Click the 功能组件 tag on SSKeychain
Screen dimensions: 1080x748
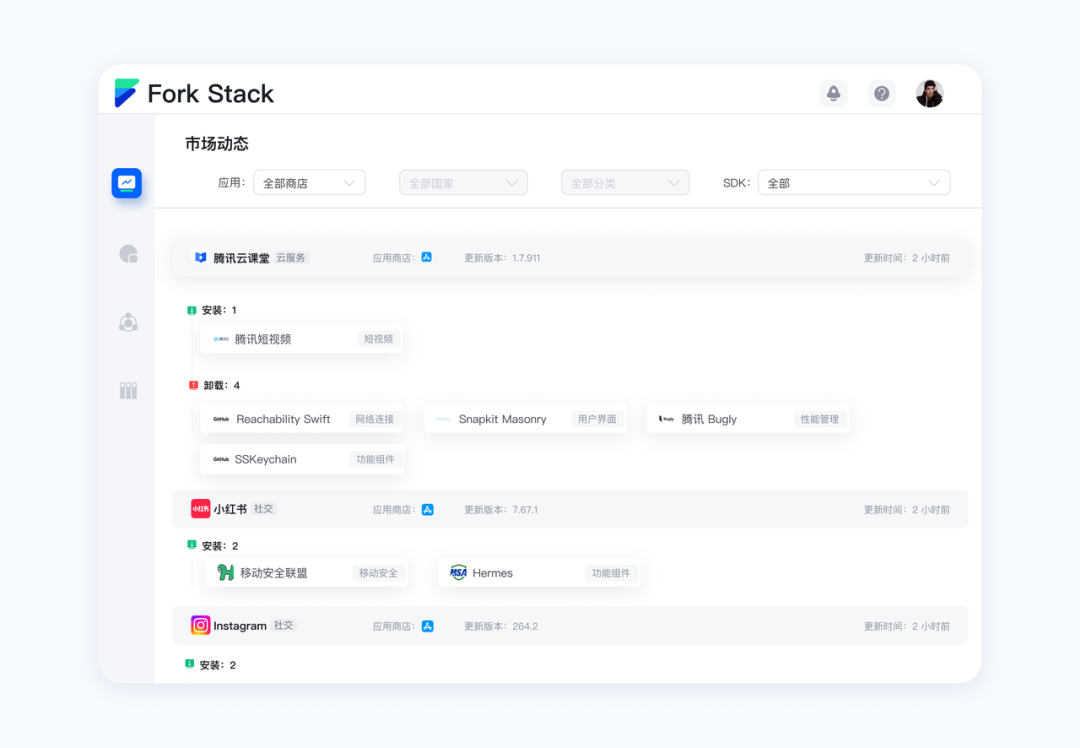[x=375, y=459]
